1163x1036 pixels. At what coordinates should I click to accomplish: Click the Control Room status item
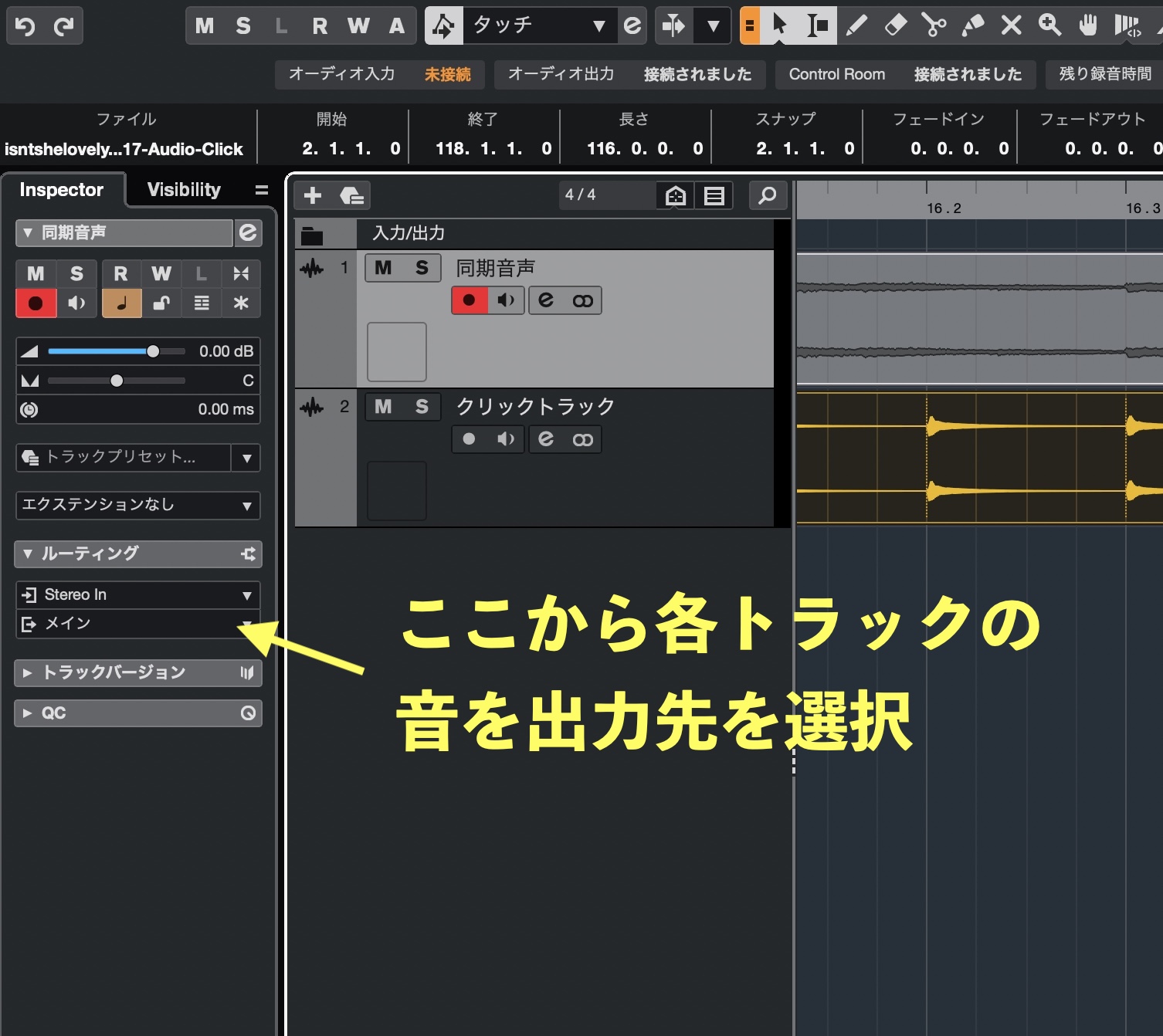[x=905, y=74]
